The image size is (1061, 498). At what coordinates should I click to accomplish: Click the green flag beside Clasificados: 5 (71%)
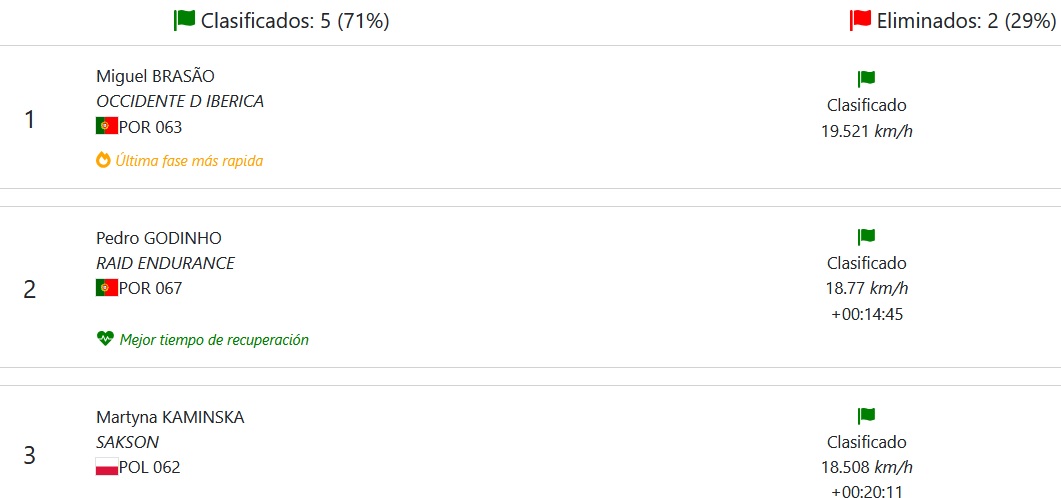(x=184, y=20)
